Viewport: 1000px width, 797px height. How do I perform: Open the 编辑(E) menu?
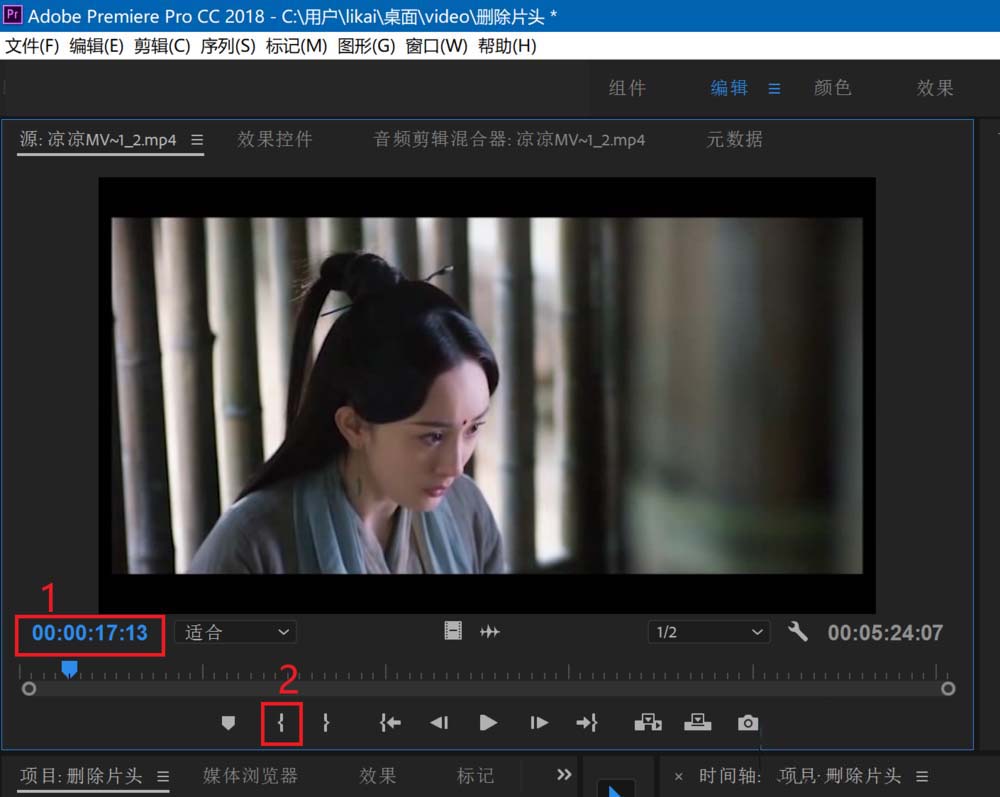[96, 46]
